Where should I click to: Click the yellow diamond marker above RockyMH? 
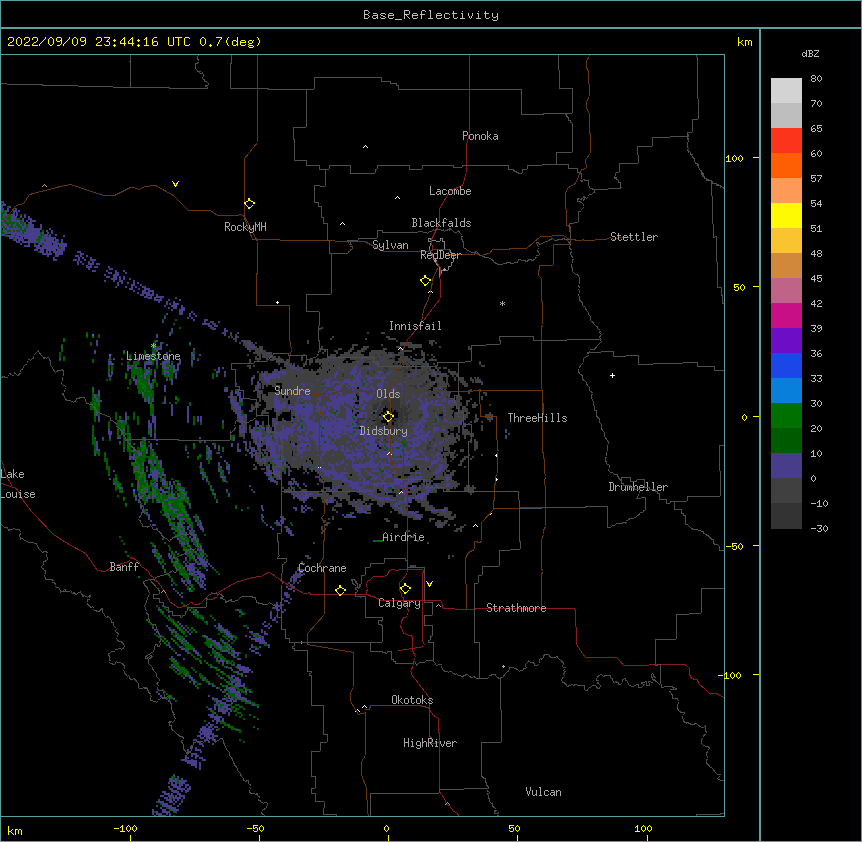click(249, 204)
